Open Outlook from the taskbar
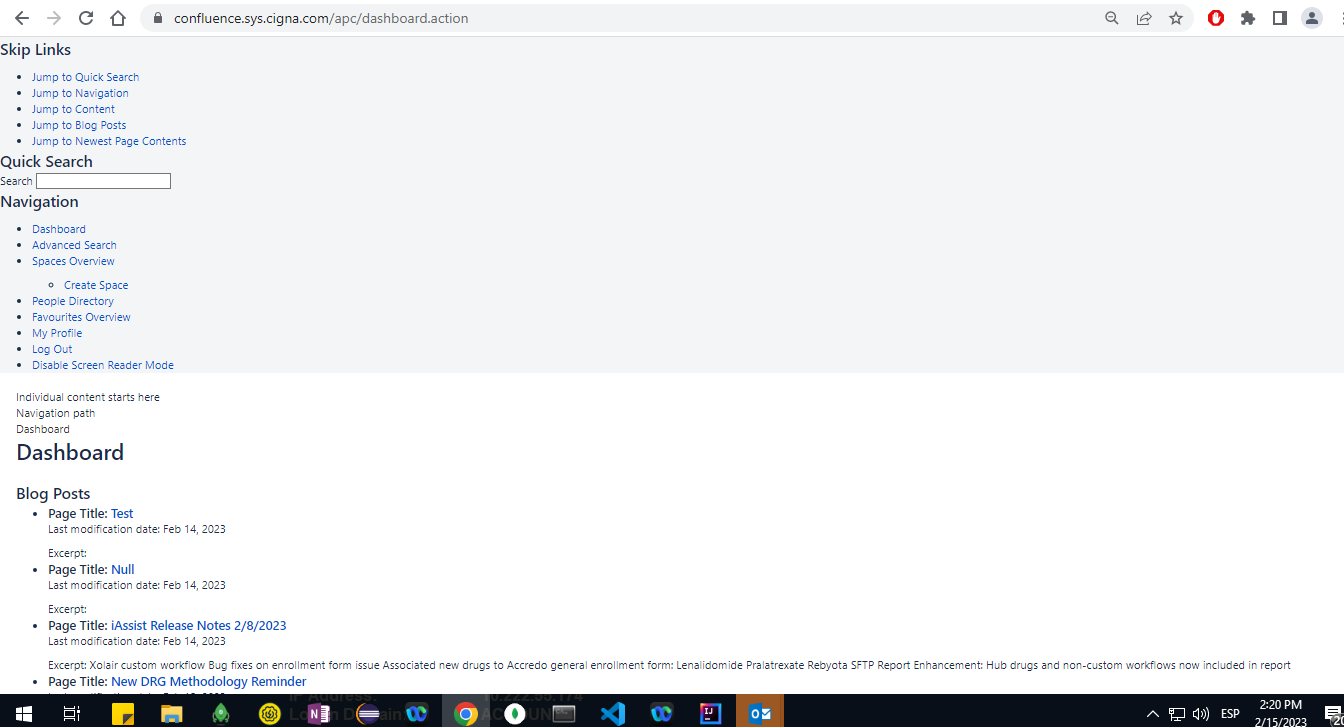1344x727 pixels. click(760, 713)
